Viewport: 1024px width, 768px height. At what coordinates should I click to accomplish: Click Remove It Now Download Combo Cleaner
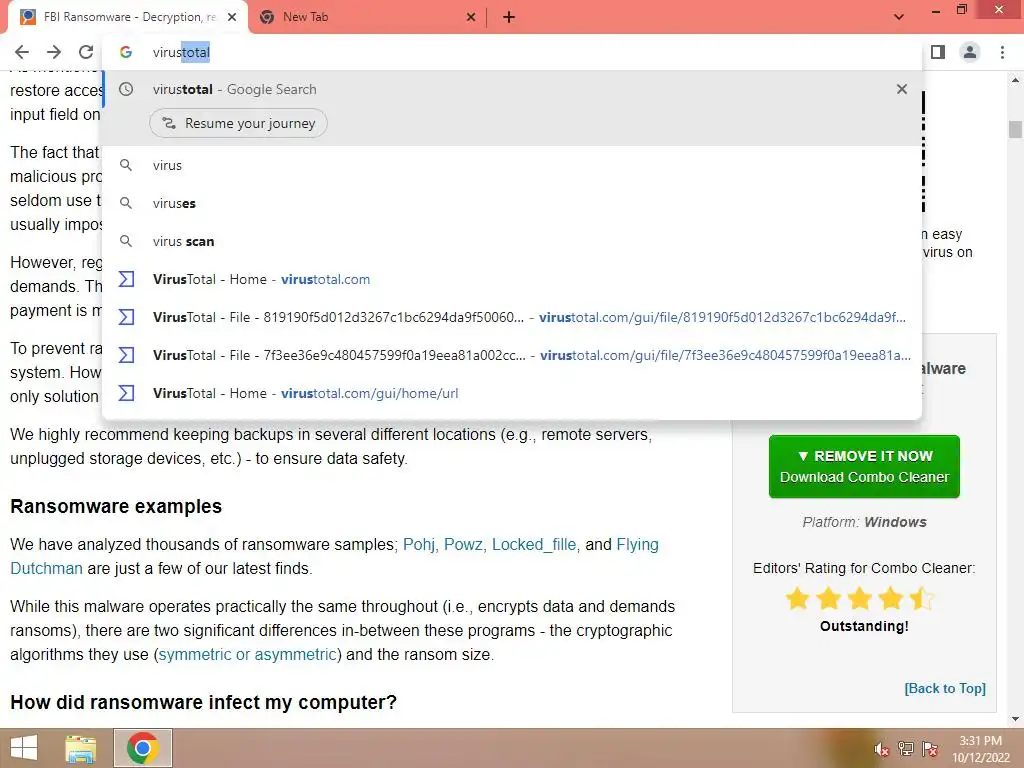tap(864, 466)
